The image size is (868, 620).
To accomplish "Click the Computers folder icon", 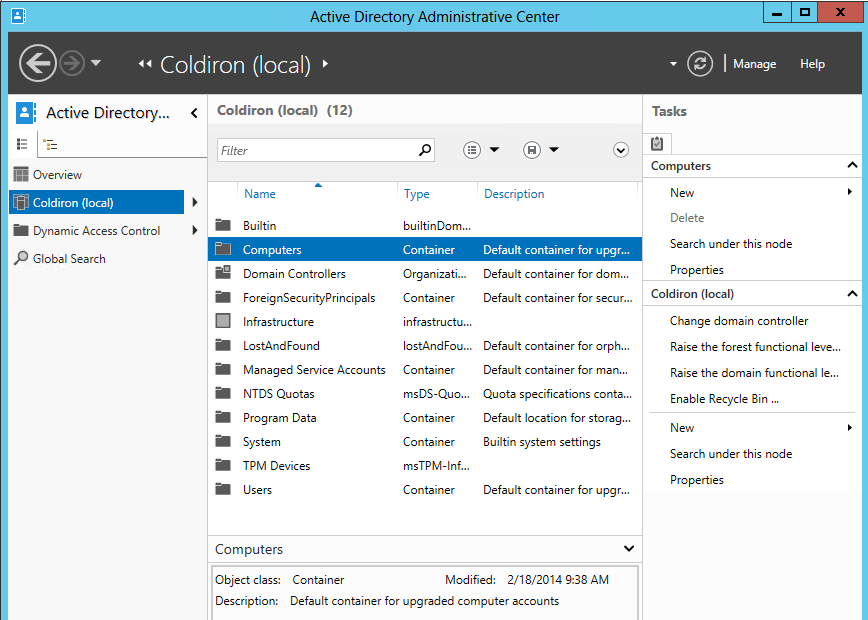I will coord(223,249).
